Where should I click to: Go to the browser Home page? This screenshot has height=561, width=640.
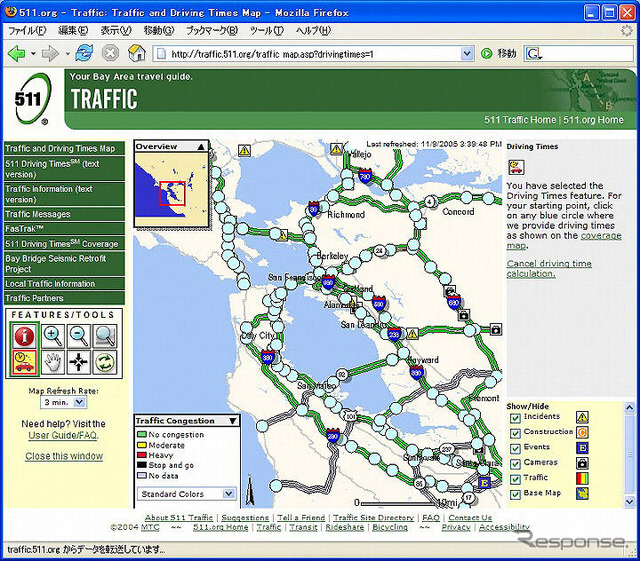pyautogui.click(x=137, y=53)
